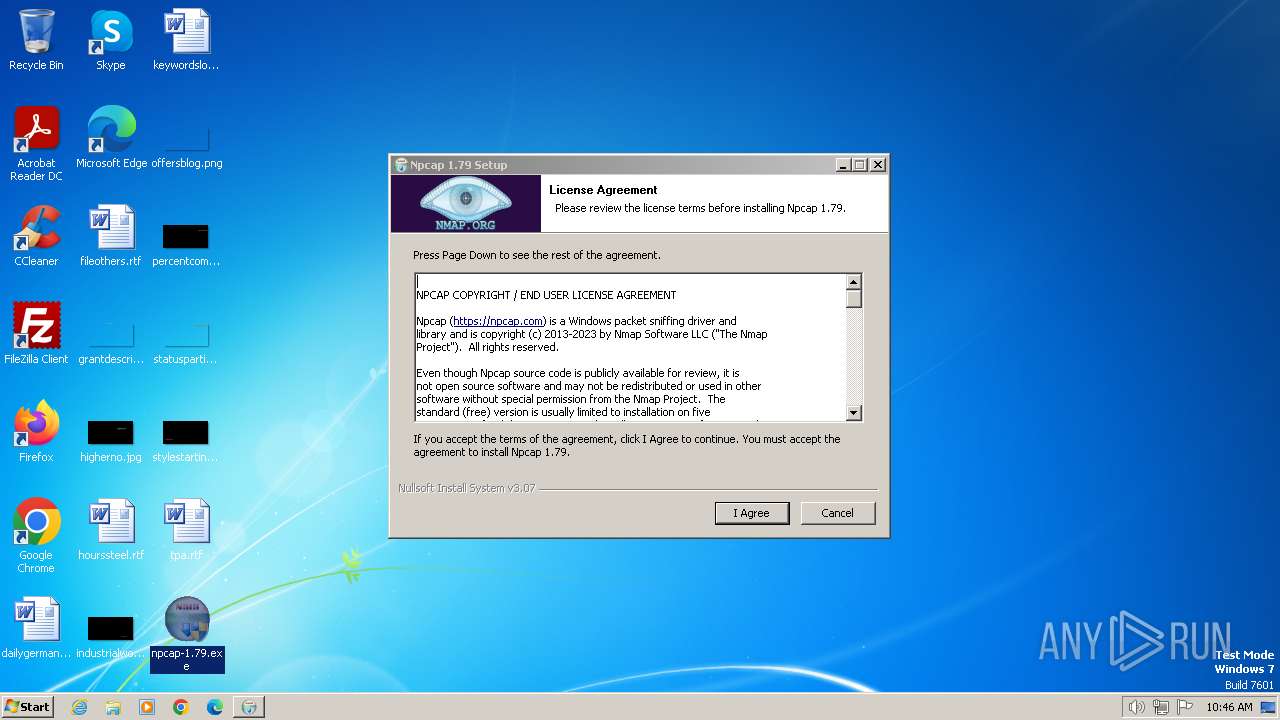The width and height of the screenshot is (1280, 720).
Task: Select hourssteel.rtf document icon
Action: (x=111, y=530)
